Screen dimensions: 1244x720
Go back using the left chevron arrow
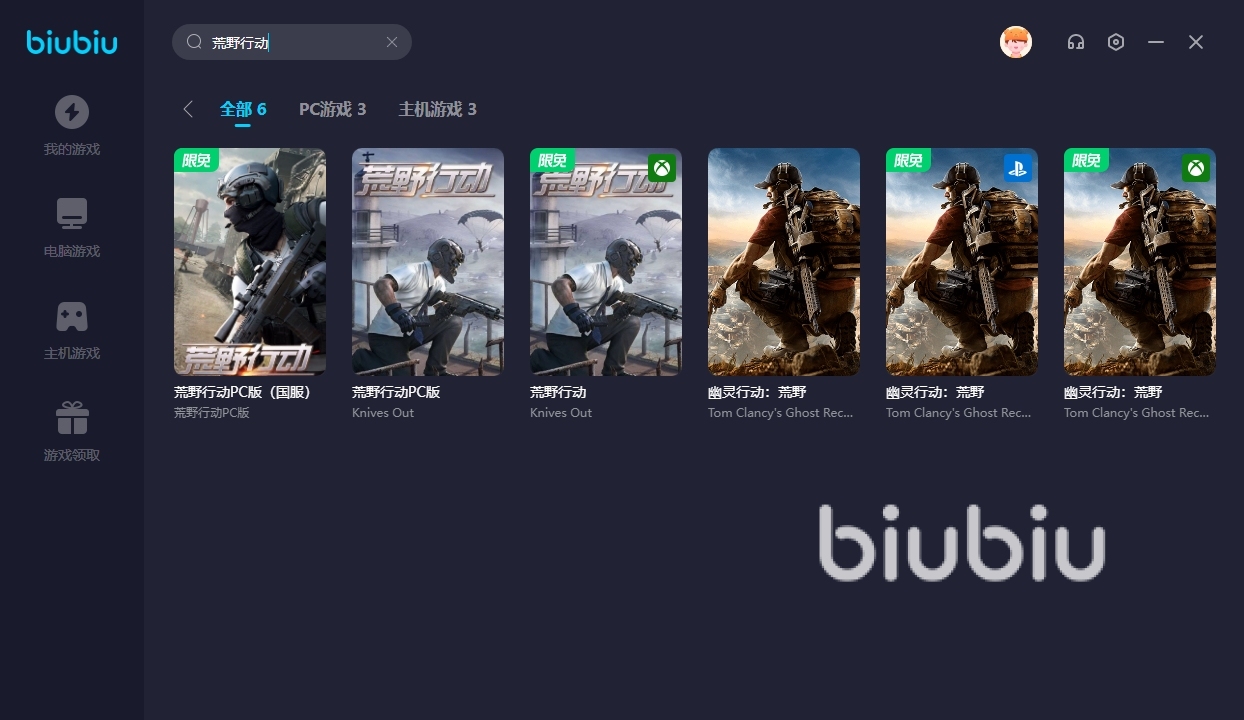pos(188,109)
